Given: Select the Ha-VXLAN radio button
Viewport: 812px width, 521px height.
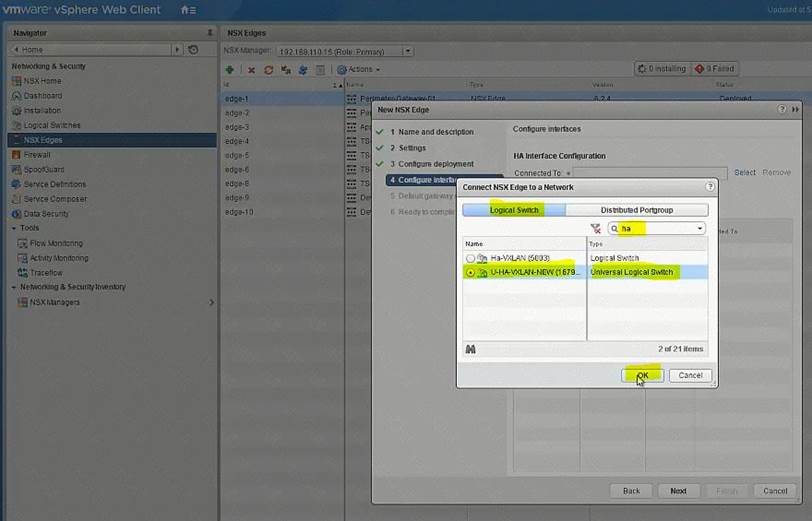Looking at the screenshot, I should point(470,258).
